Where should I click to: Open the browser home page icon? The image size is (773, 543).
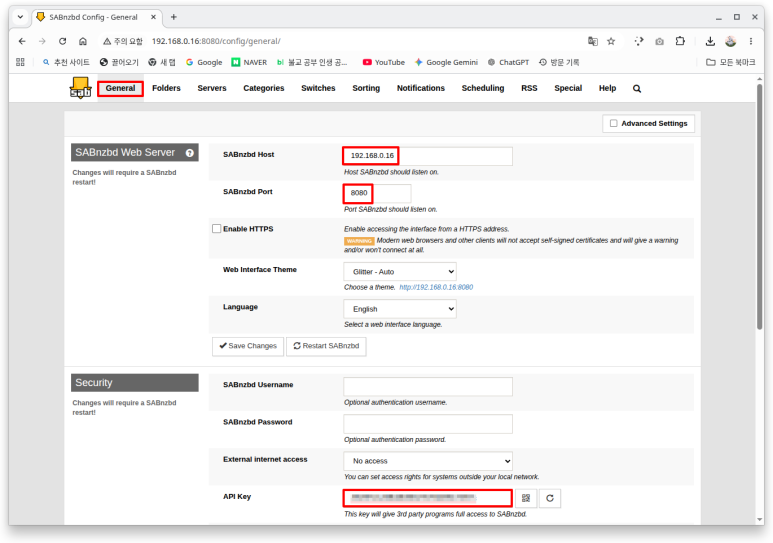[x=83, y=41]
